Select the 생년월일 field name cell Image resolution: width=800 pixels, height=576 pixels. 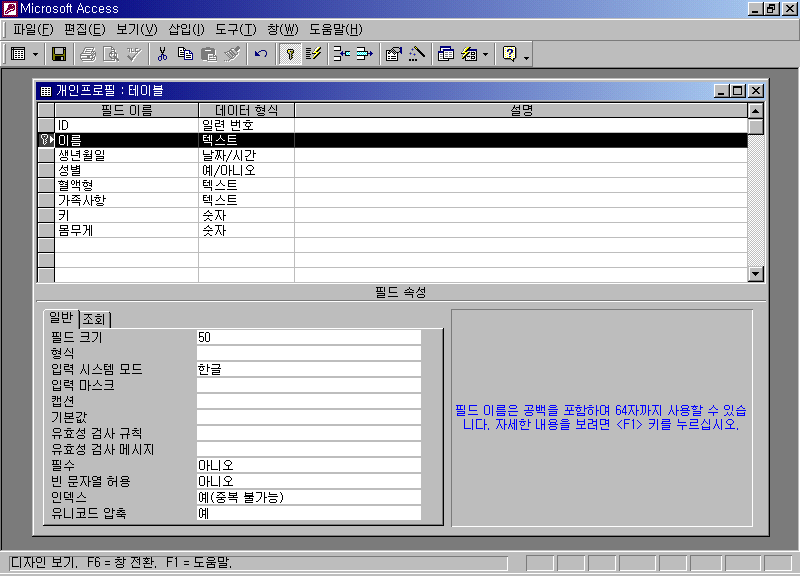point(127,155)
